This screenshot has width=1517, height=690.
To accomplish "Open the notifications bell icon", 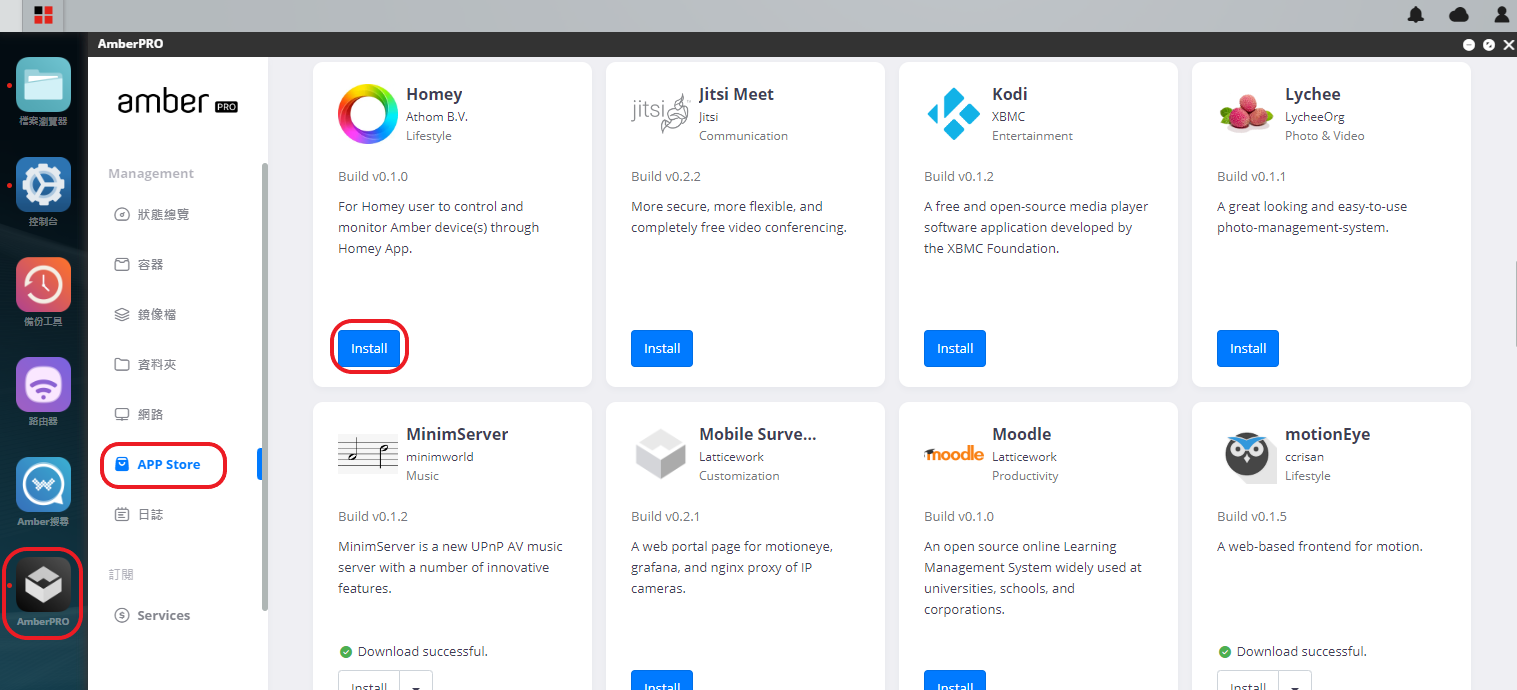I will click(x=1416, y=15).
